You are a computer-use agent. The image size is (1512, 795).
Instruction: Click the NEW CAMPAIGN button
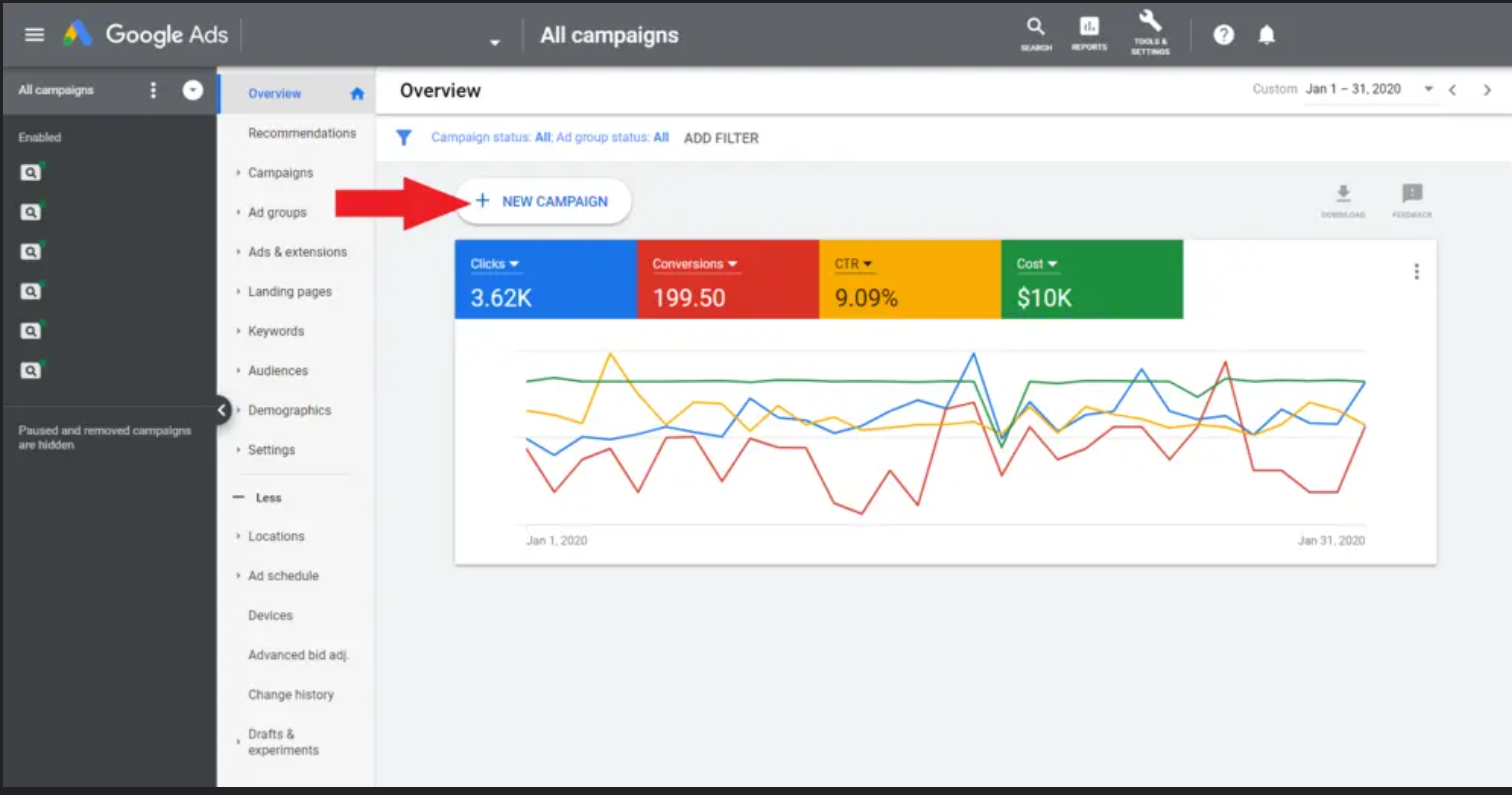pyautogui.click(x=543, y=201)
